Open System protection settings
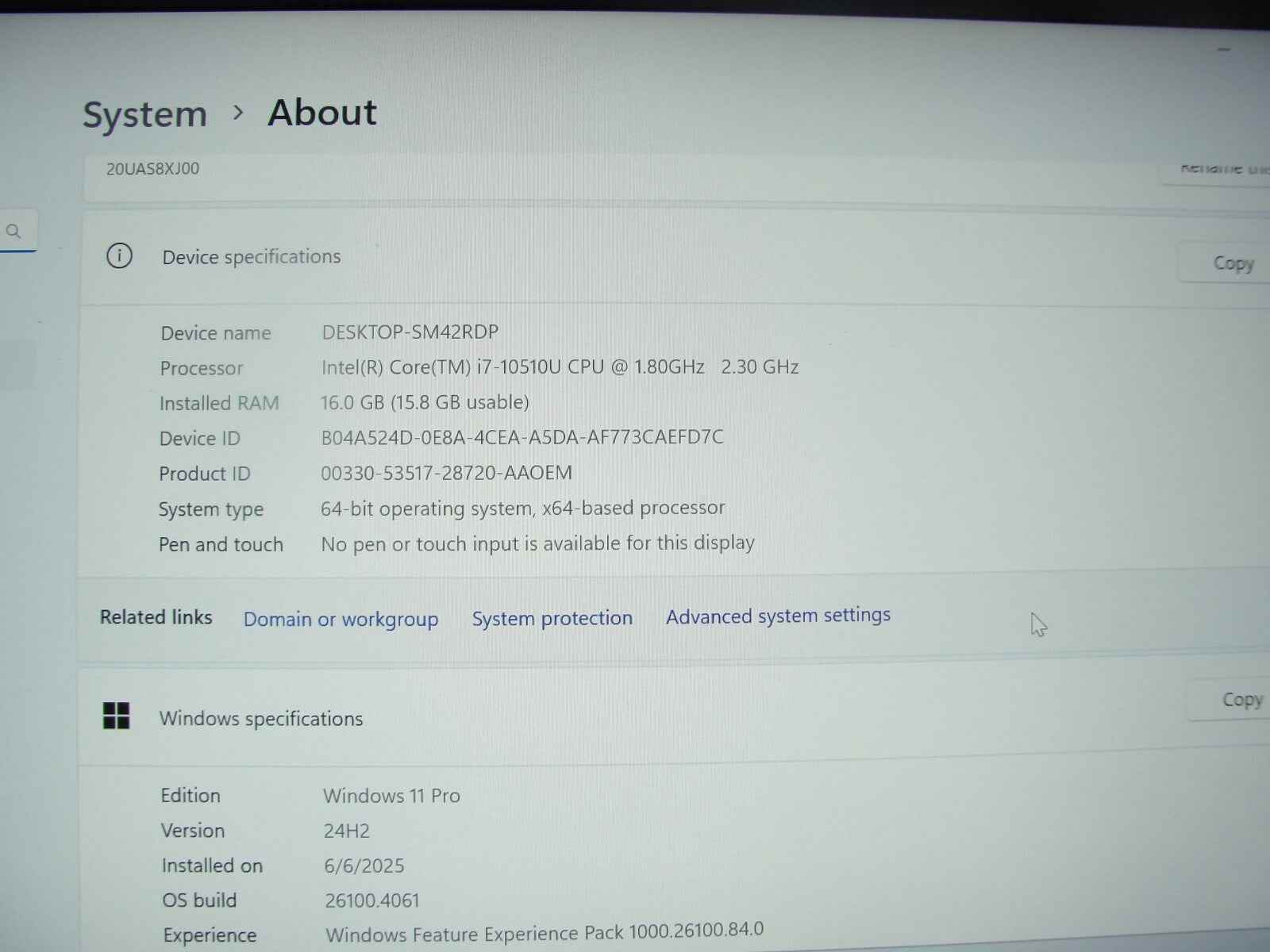The image size is (1270, 952). 552,618
